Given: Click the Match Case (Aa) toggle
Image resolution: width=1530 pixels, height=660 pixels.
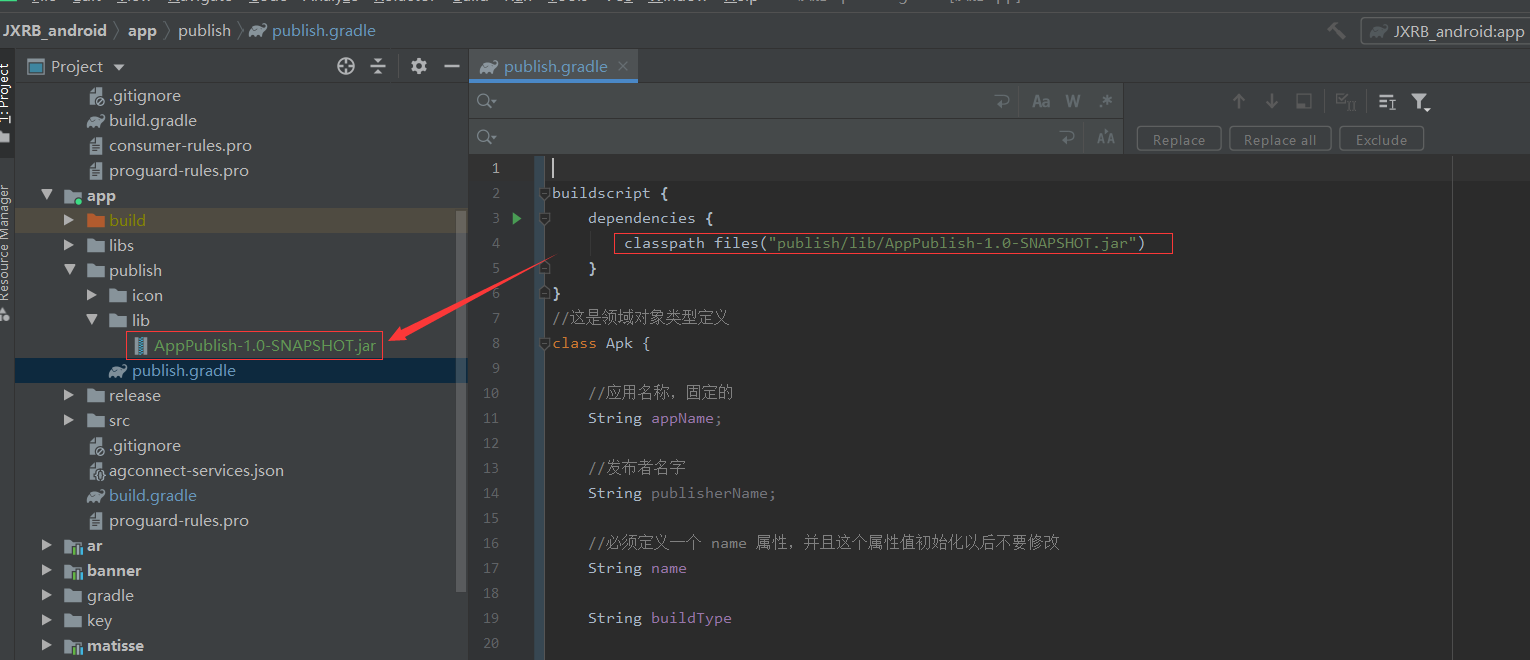Looking at the screenshot, I should click(x=1041, y=101).
